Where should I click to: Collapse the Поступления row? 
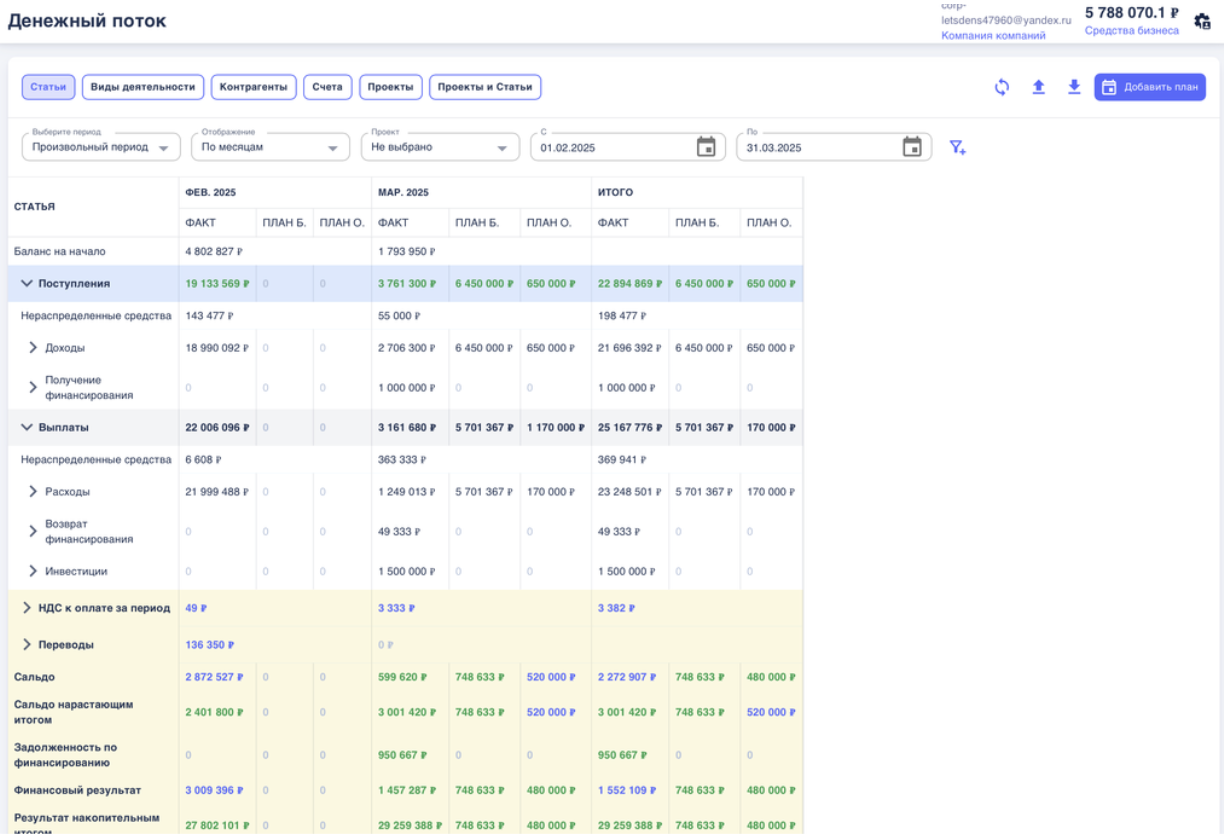point(27,284)
